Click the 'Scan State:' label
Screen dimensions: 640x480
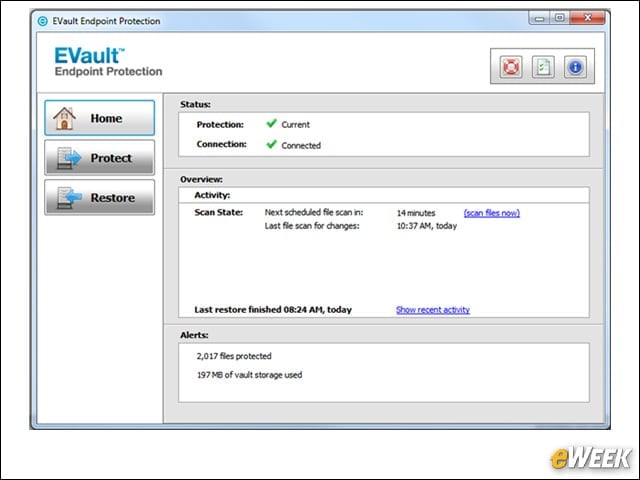tap(218, 212)
